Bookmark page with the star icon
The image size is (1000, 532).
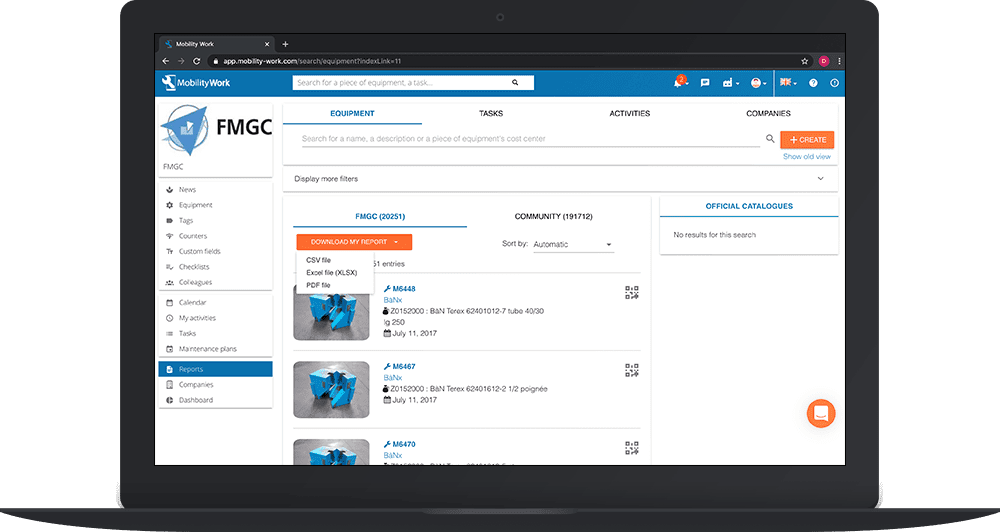click(x=804, y=61)
